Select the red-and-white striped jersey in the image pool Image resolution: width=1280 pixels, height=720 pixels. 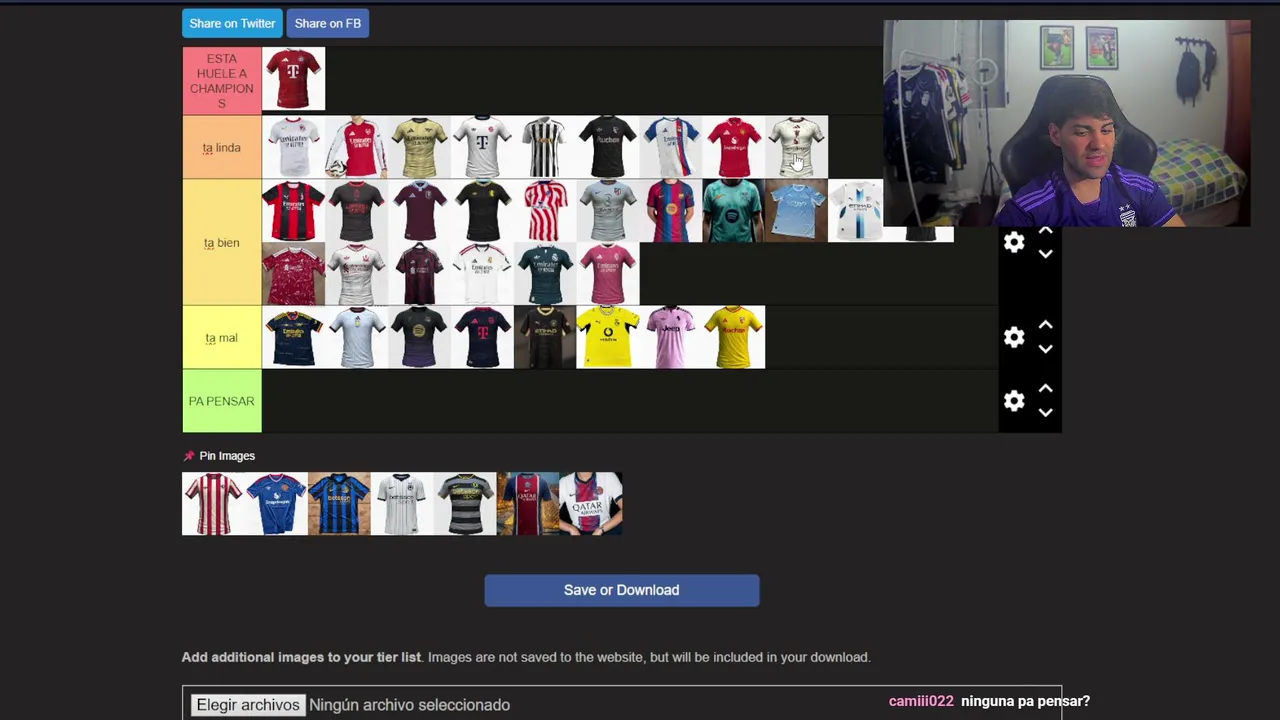point(213,504)
